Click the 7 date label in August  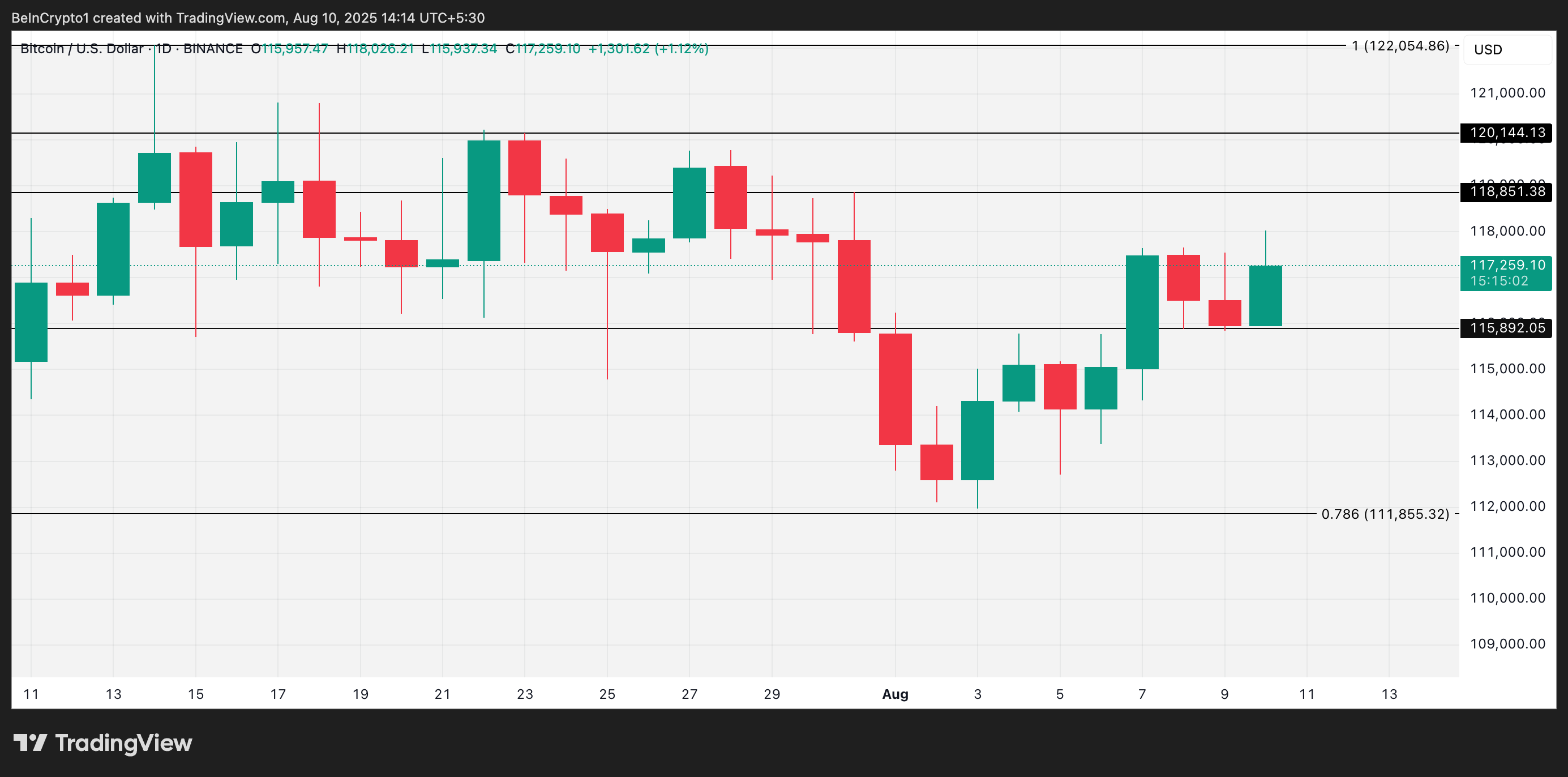pos(1142,694)
